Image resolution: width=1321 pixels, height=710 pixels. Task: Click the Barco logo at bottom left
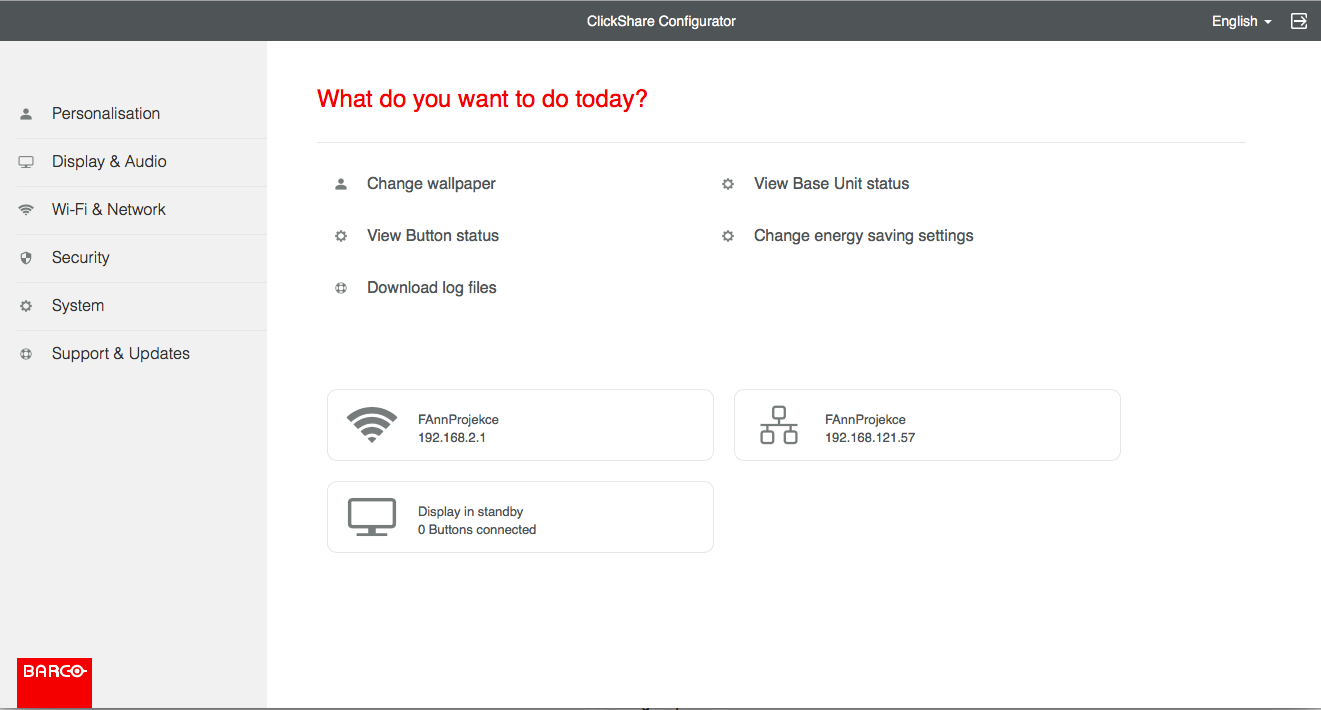54,682
